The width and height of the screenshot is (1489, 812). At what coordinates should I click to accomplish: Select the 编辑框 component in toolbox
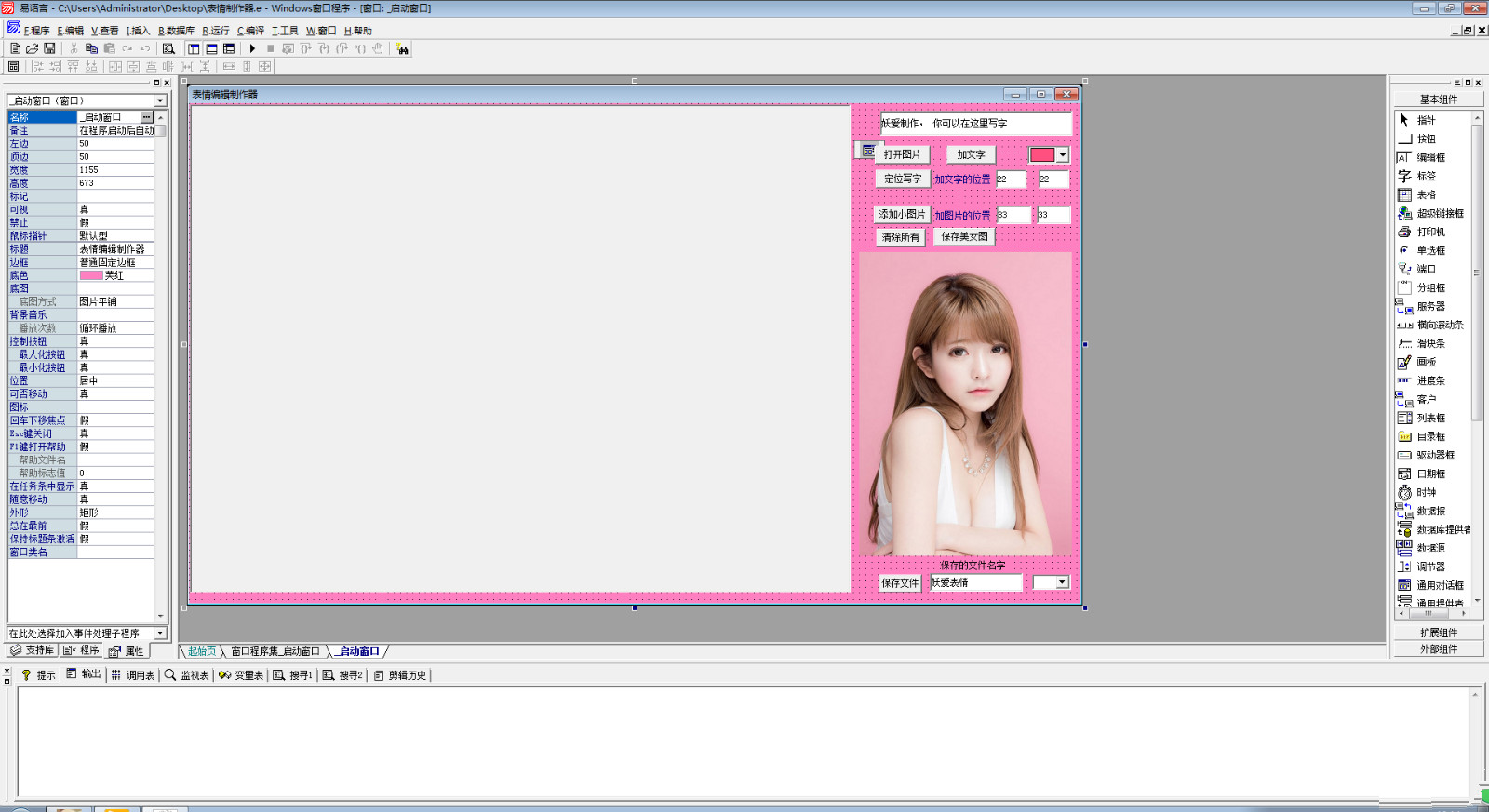tap(1429, 157)
